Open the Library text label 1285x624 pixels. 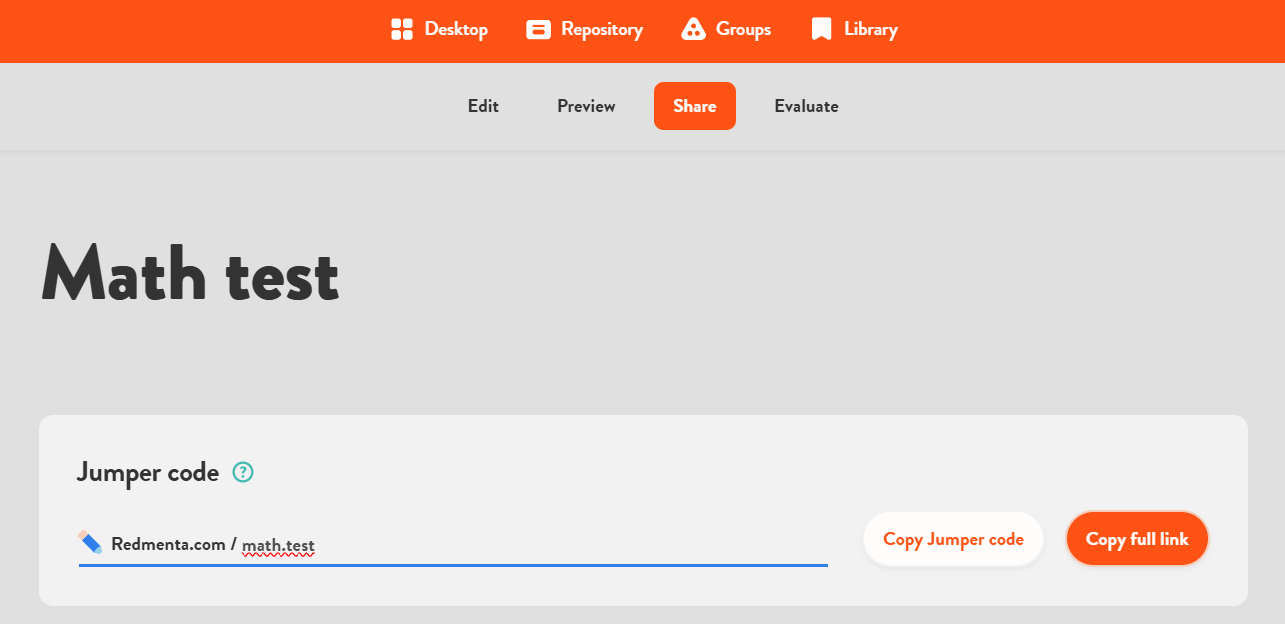coord(870,30)
